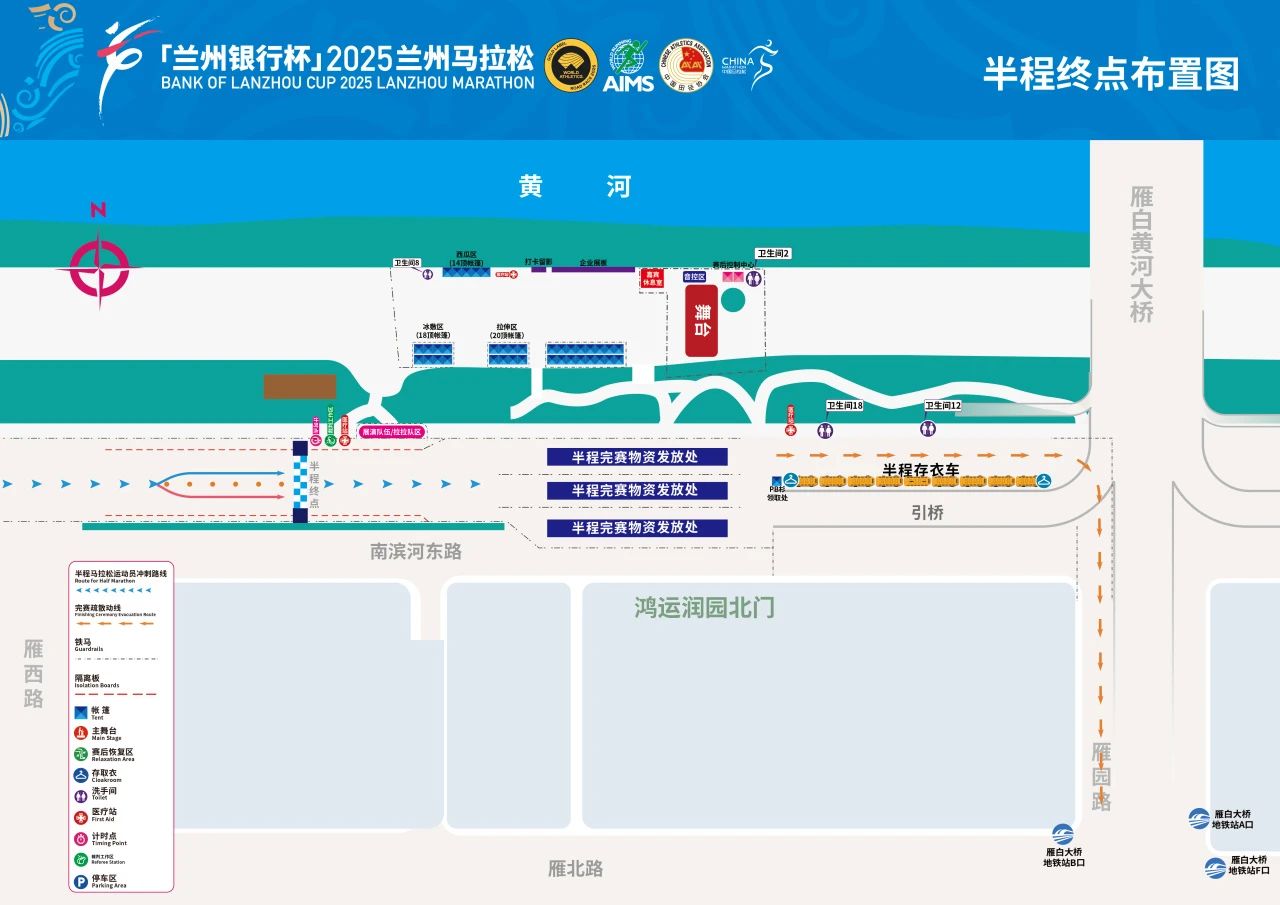Click the 展演队伍/拉拉队区 pink label
Image resolution: width=1280 pixels, height=905 pixels.
pyautogui.click(x=392, y=432)
